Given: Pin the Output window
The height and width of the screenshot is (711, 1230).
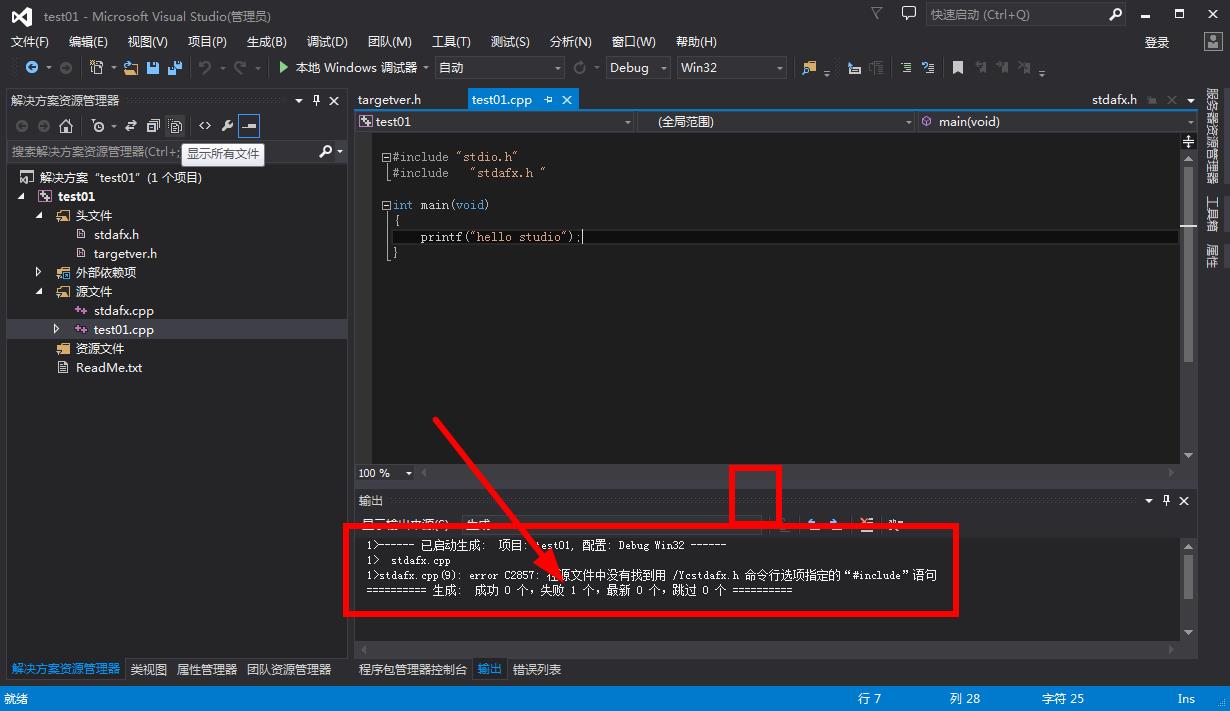Looking at the screenshot, I should [x=1166, y=500].
